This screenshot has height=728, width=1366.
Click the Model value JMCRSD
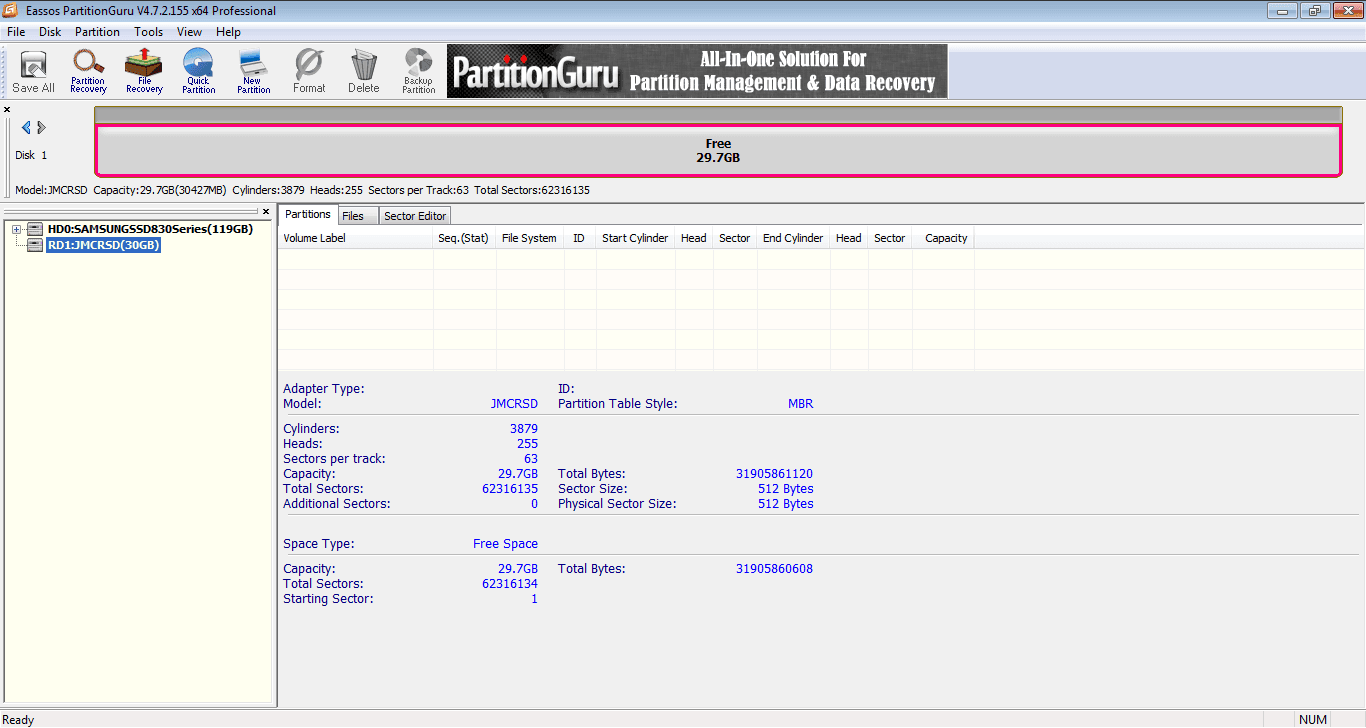[x=514, y=404]
